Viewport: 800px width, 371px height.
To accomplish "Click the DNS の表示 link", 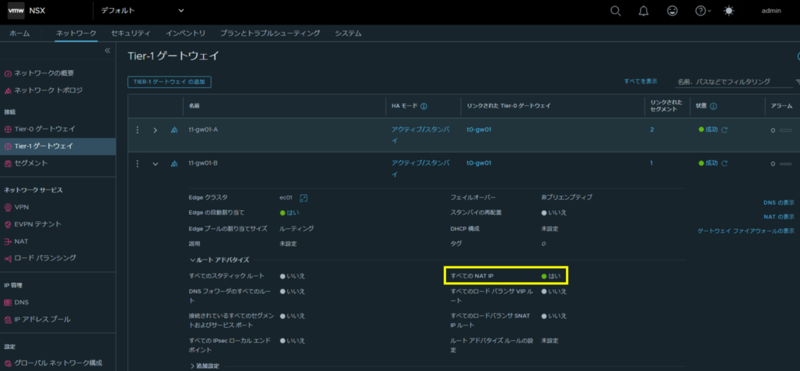I will coord(779,202).
